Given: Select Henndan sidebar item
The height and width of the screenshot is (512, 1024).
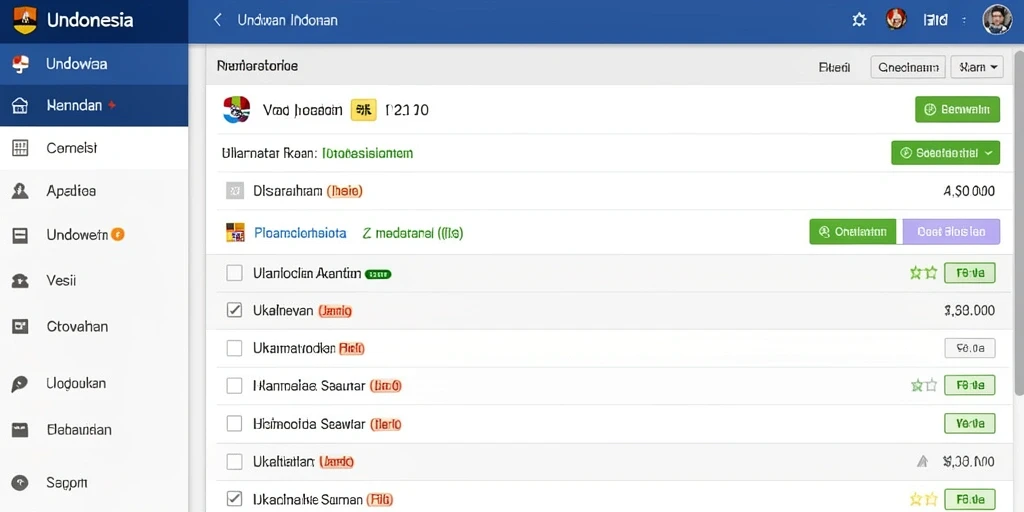Looking at the screenshot, I should point(94,105).
